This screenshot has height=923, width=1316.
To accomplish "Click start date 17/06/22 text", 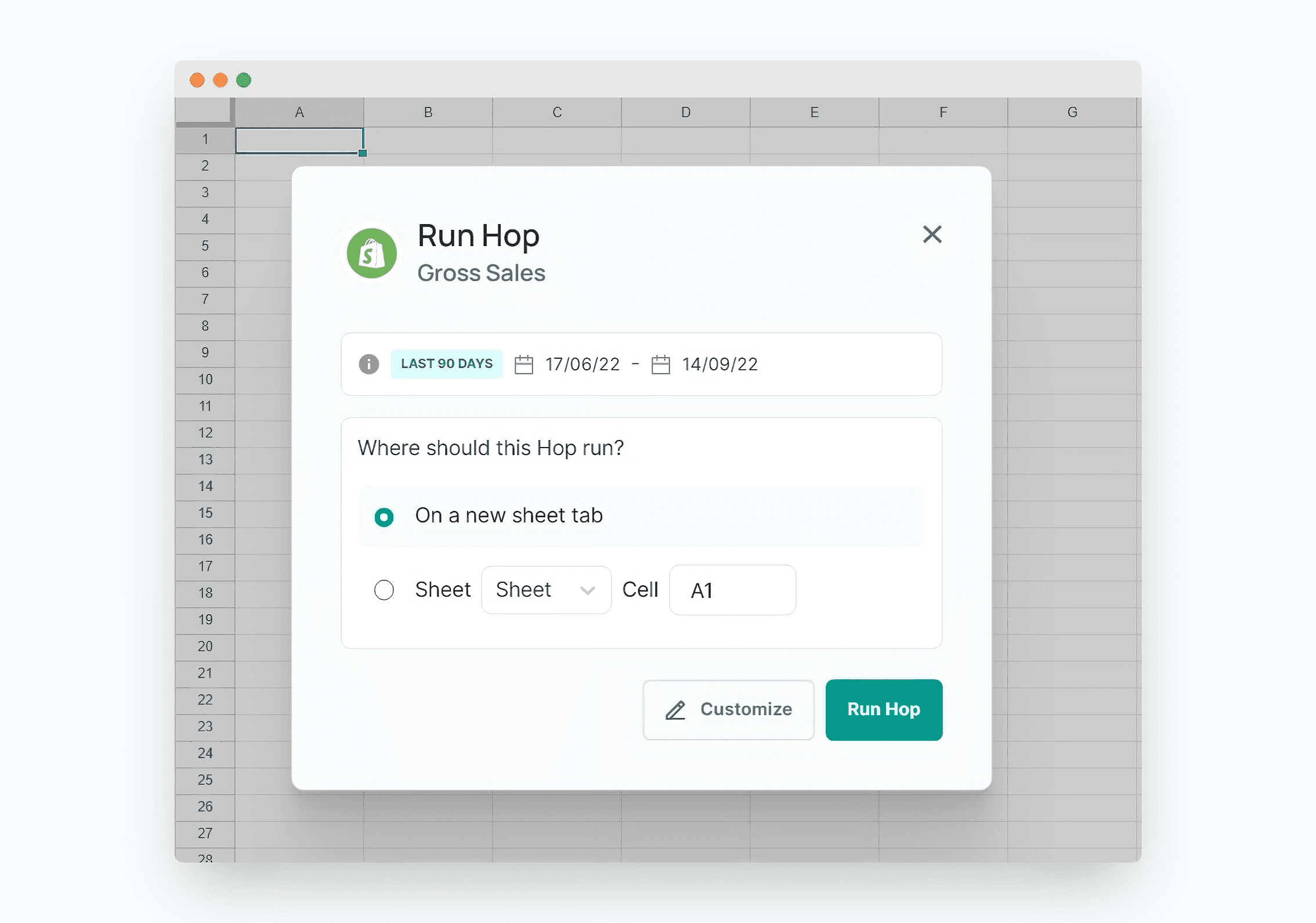I will tap(583, 365).
